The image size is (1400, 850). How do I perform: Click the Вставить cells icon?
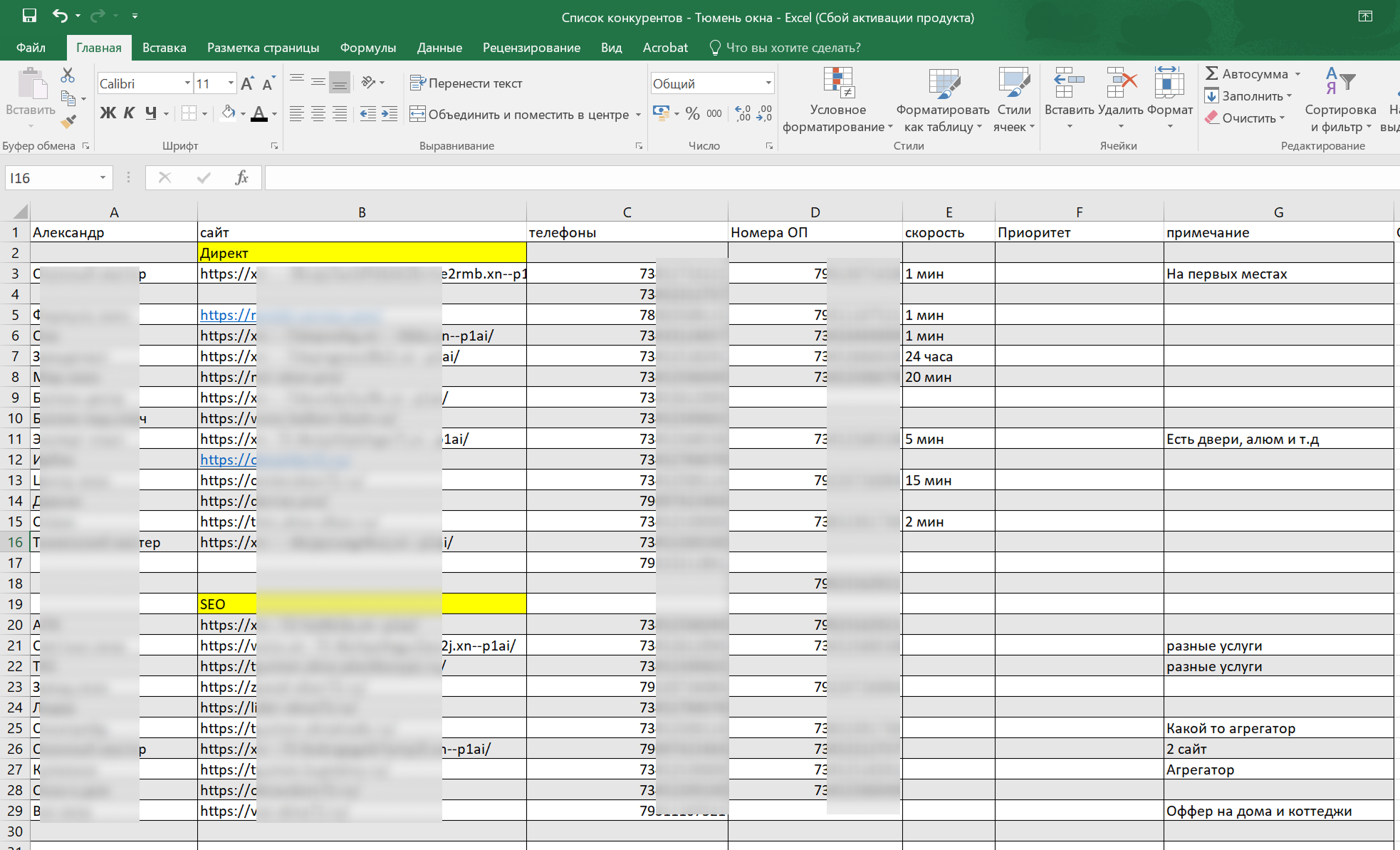[1069, 82]
